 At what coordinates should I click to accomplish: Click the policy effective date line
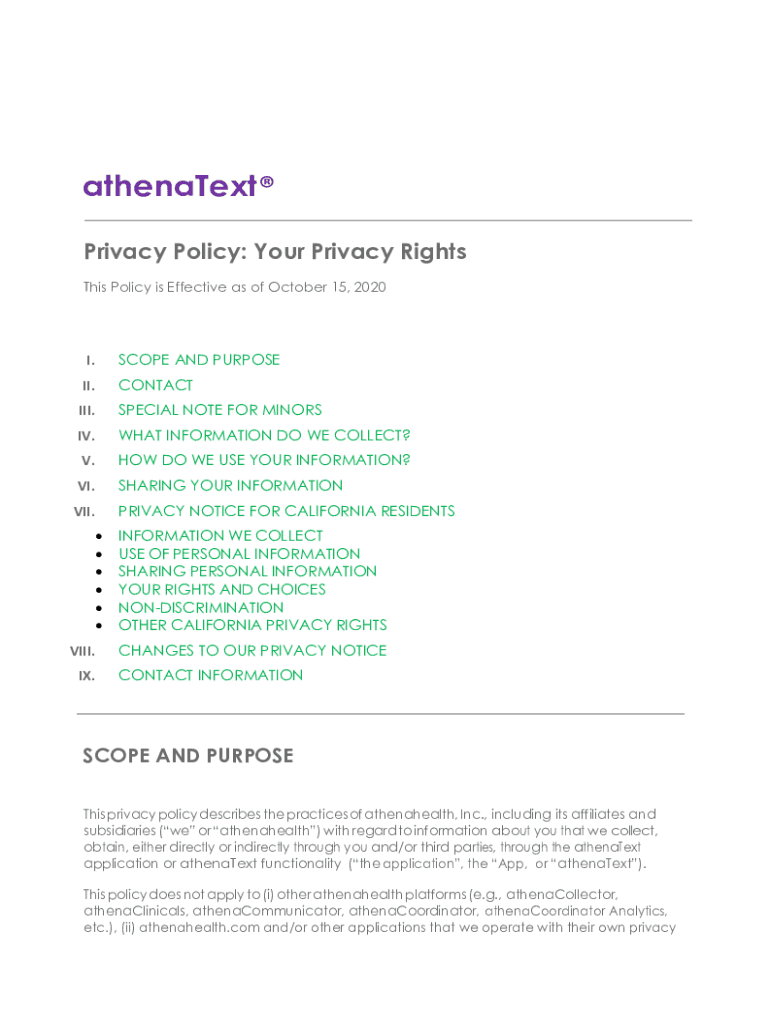pos(234,287)
